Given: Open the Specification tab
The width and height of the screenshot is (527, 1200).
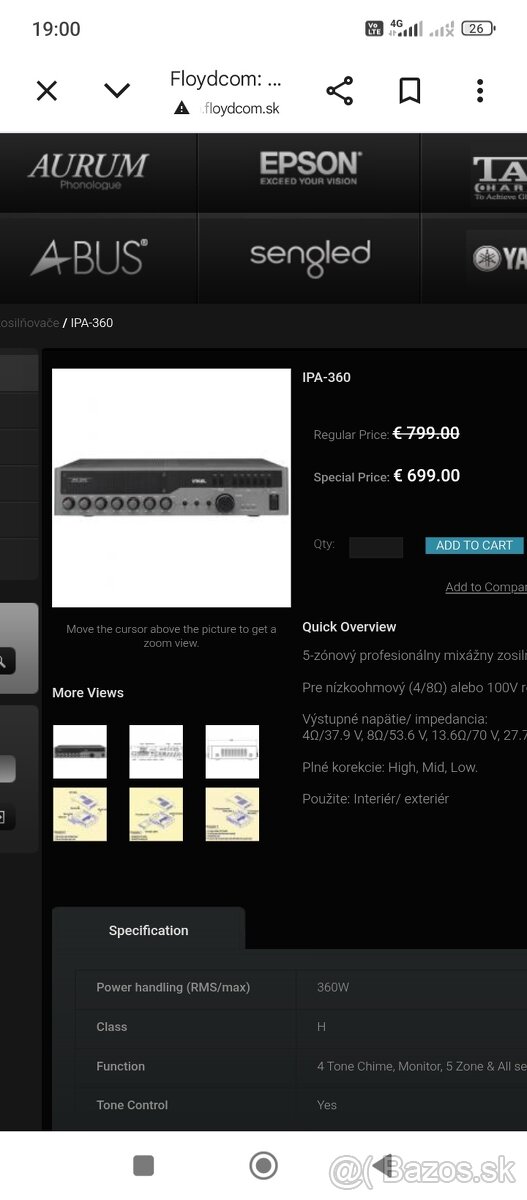Looking at the screenshot, I should click(x=148, y=930).
